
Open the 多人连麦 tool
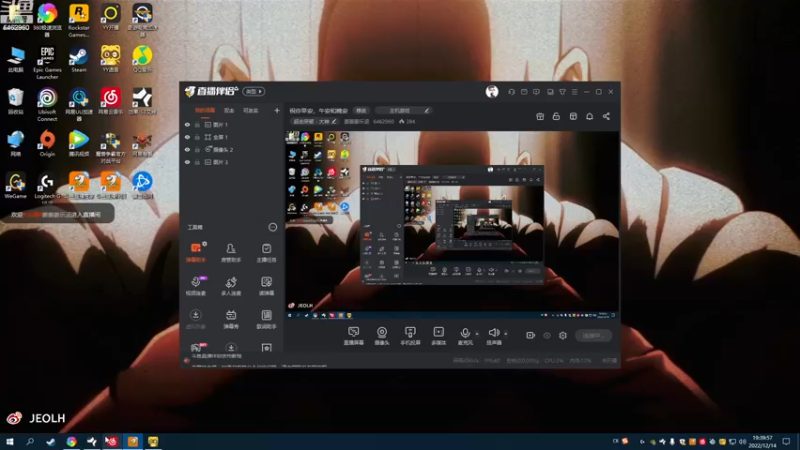(231, 286)
